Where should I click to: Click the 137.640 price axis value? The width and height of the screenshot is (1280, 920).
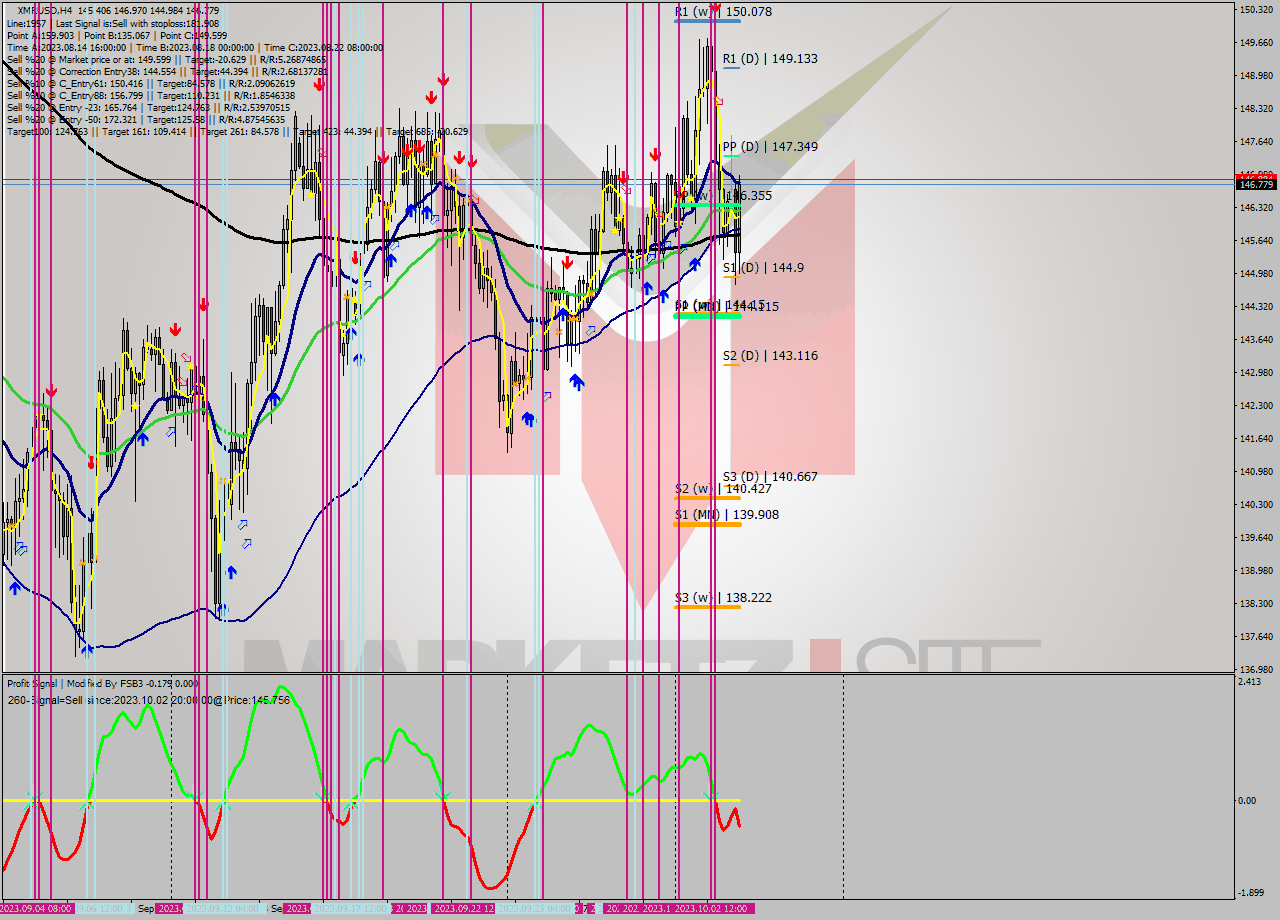(x=1256, y=637)
